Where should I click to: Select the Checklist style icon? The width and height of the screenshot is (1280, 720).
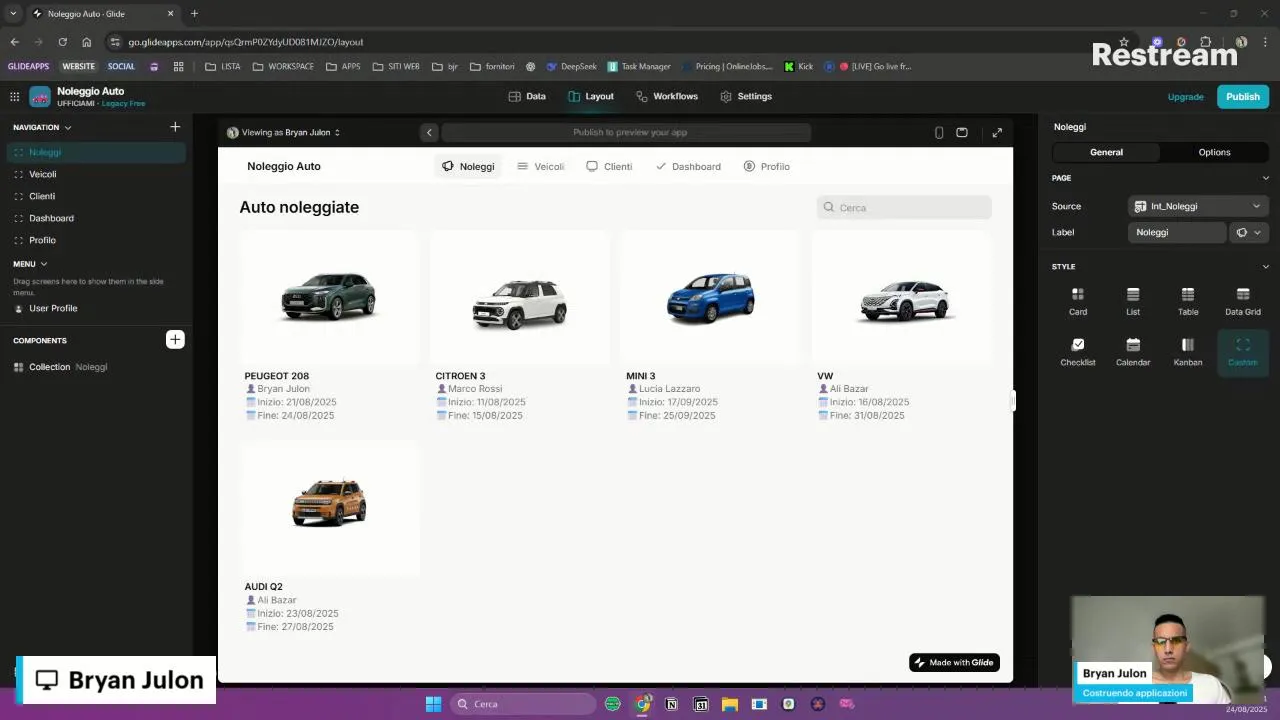point(1078,352)
